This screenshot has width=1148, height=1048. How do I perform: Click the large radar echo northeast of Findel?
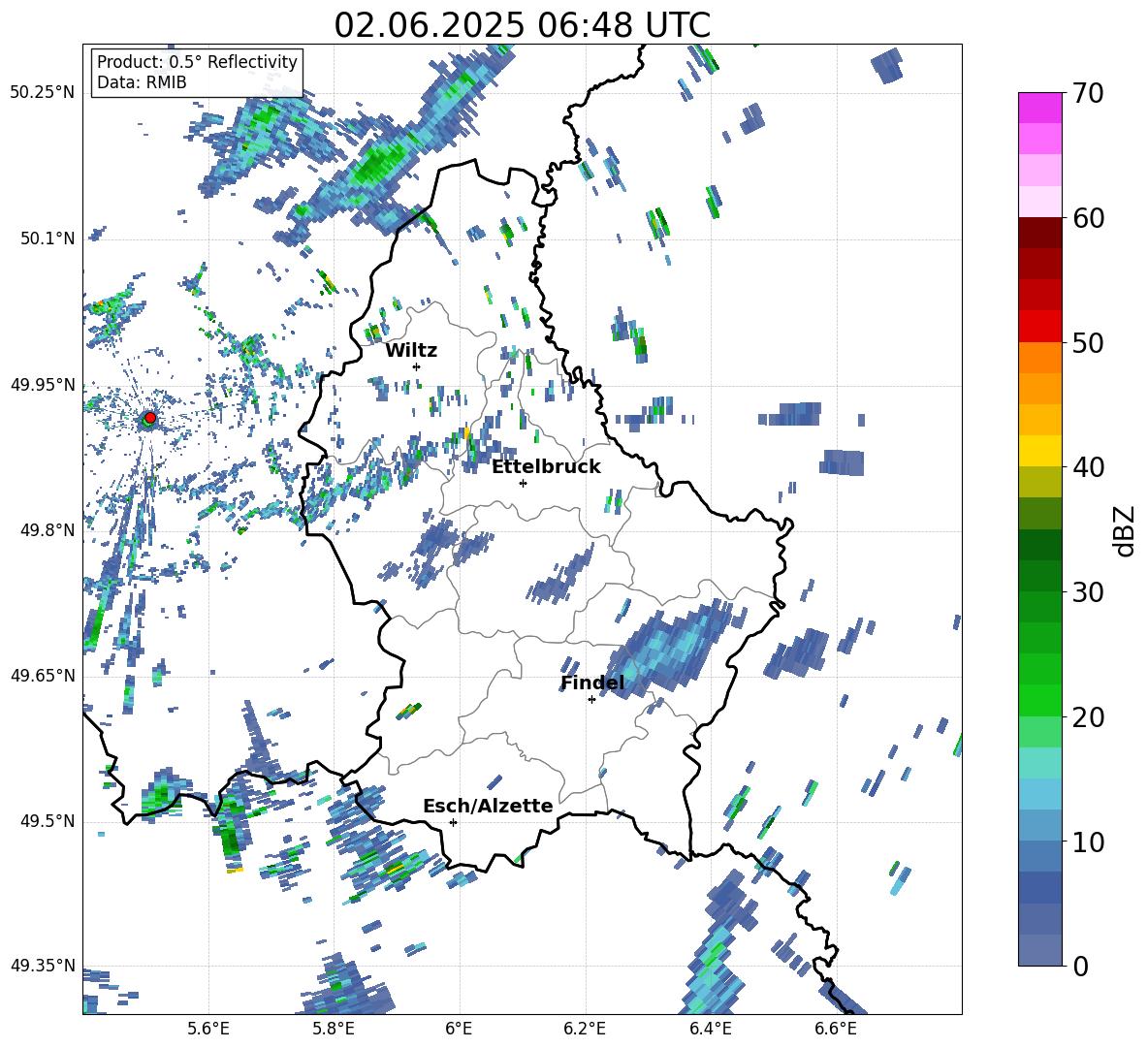point(668,649)
